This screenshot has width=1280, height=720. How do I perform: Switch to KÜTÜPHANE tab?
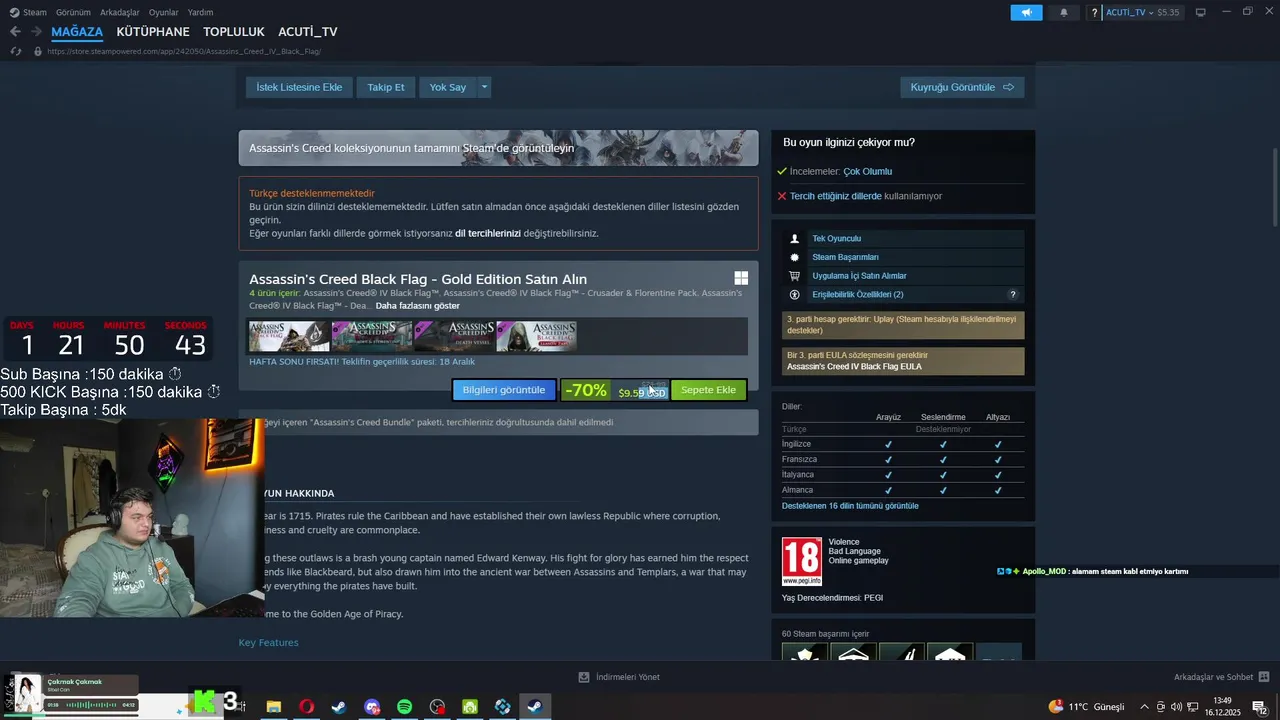coord(153,32)
